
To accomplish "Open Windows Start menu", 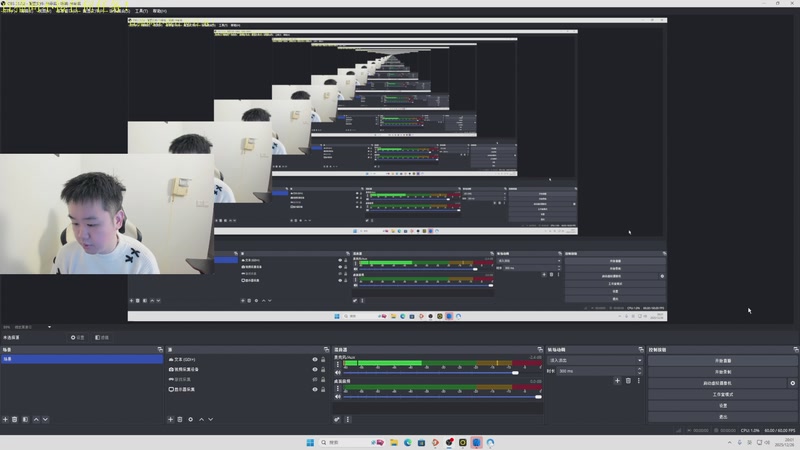I will (x=310, y=442).
